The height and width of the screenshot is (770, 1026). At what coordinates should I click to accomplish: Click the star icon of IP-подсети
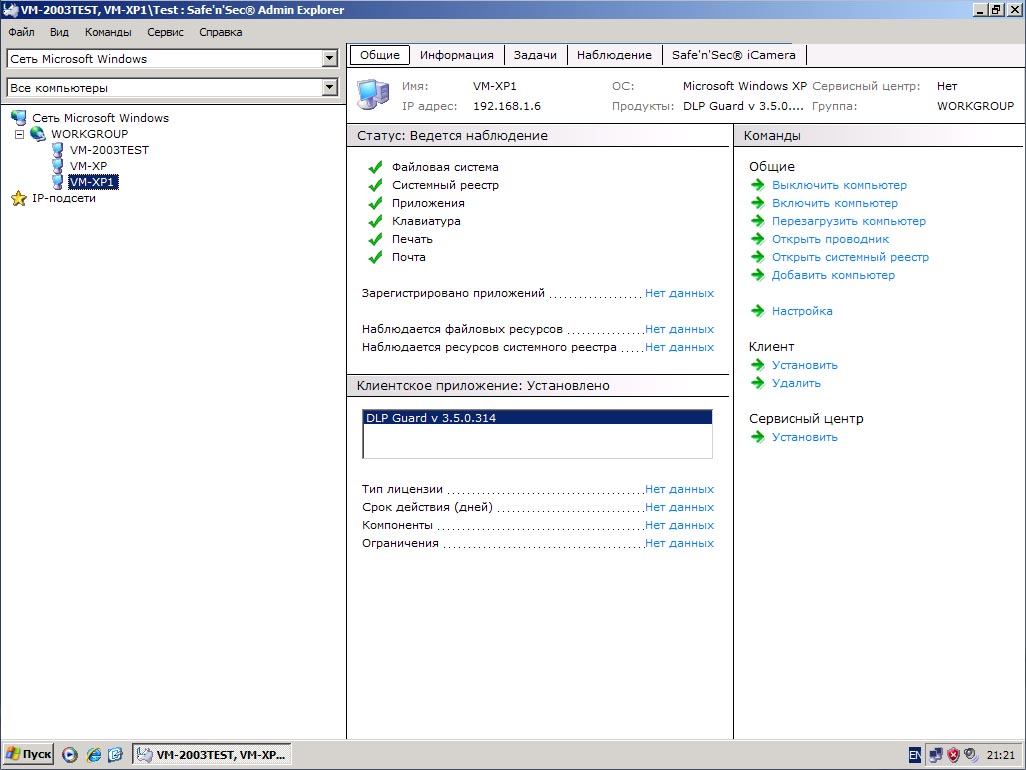point(19,198)
